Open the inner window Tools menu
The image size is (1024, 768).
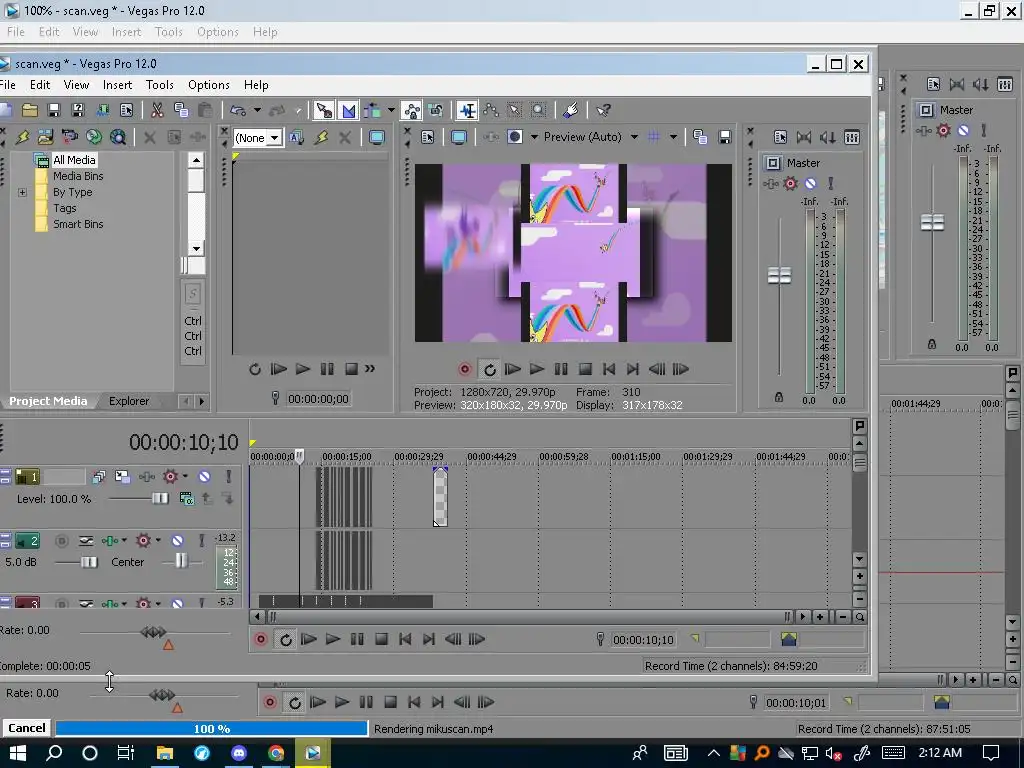tap(160, 85)
